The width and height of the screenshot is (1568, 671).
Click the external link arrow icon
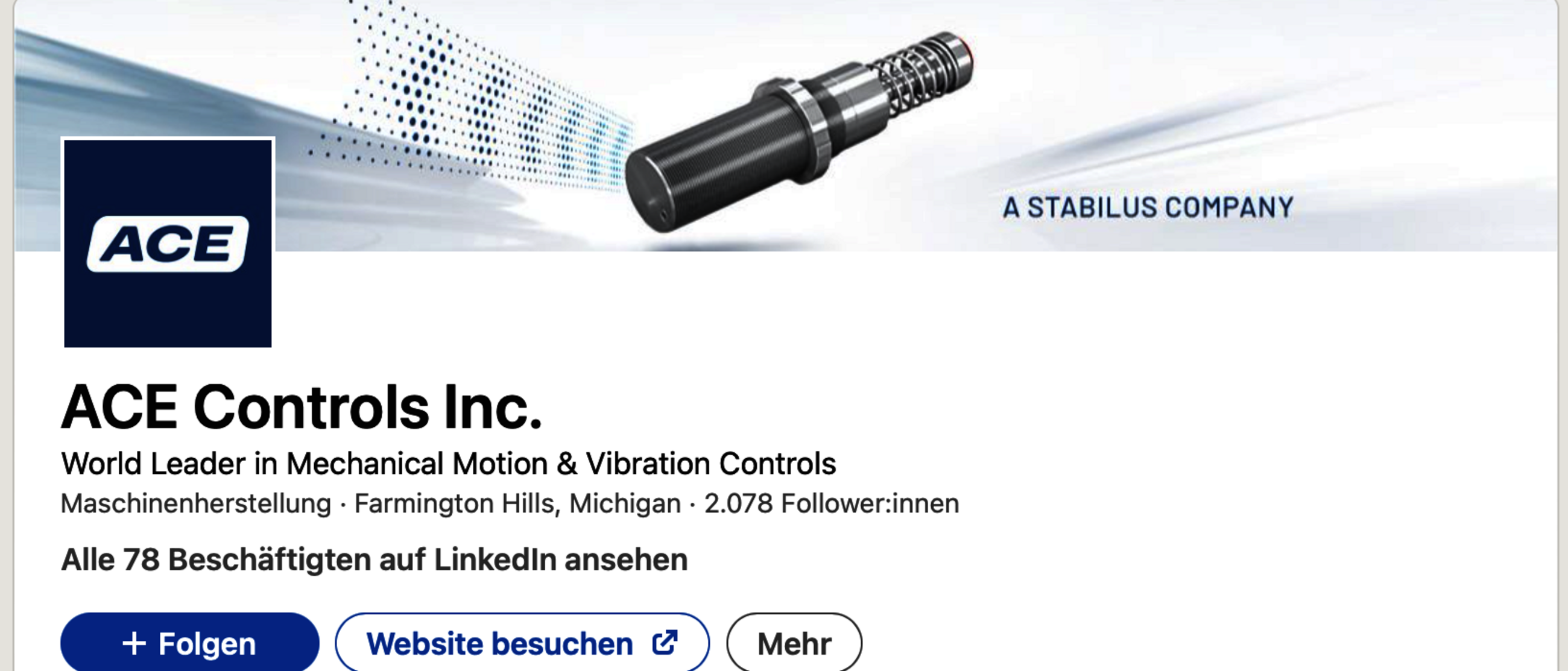[x=665, y=643]
